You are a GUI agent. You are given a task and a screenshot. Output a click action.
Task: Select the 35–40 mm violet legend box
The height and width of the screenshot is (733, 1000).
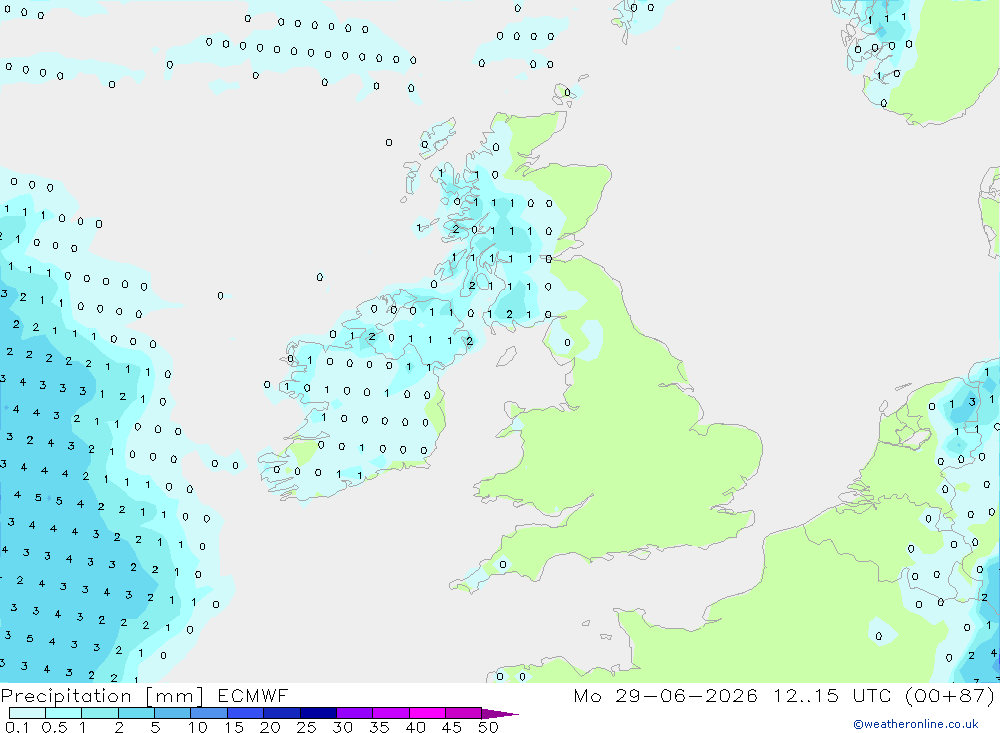391,713
